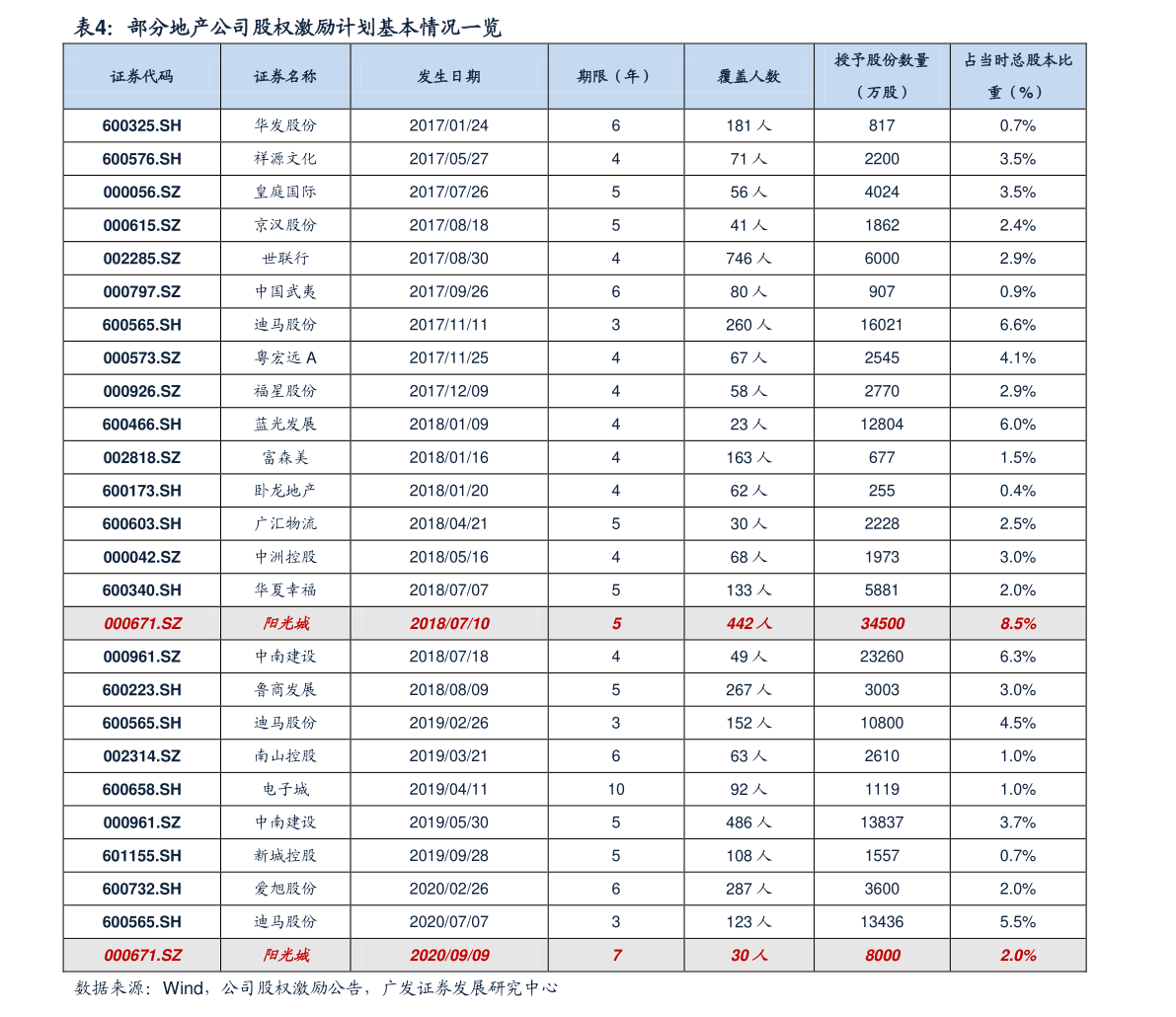Click stock code 601155.SH
The image size is (1176, 1017).
[142, 856]
